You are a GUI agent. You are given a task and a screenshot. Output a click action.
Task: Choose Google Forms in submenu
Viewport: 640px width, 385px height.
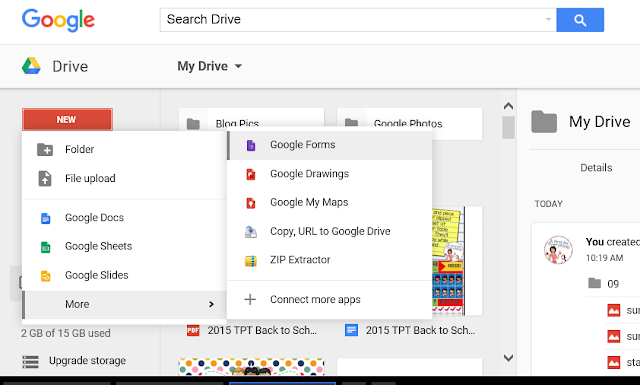tap(329, 145)
